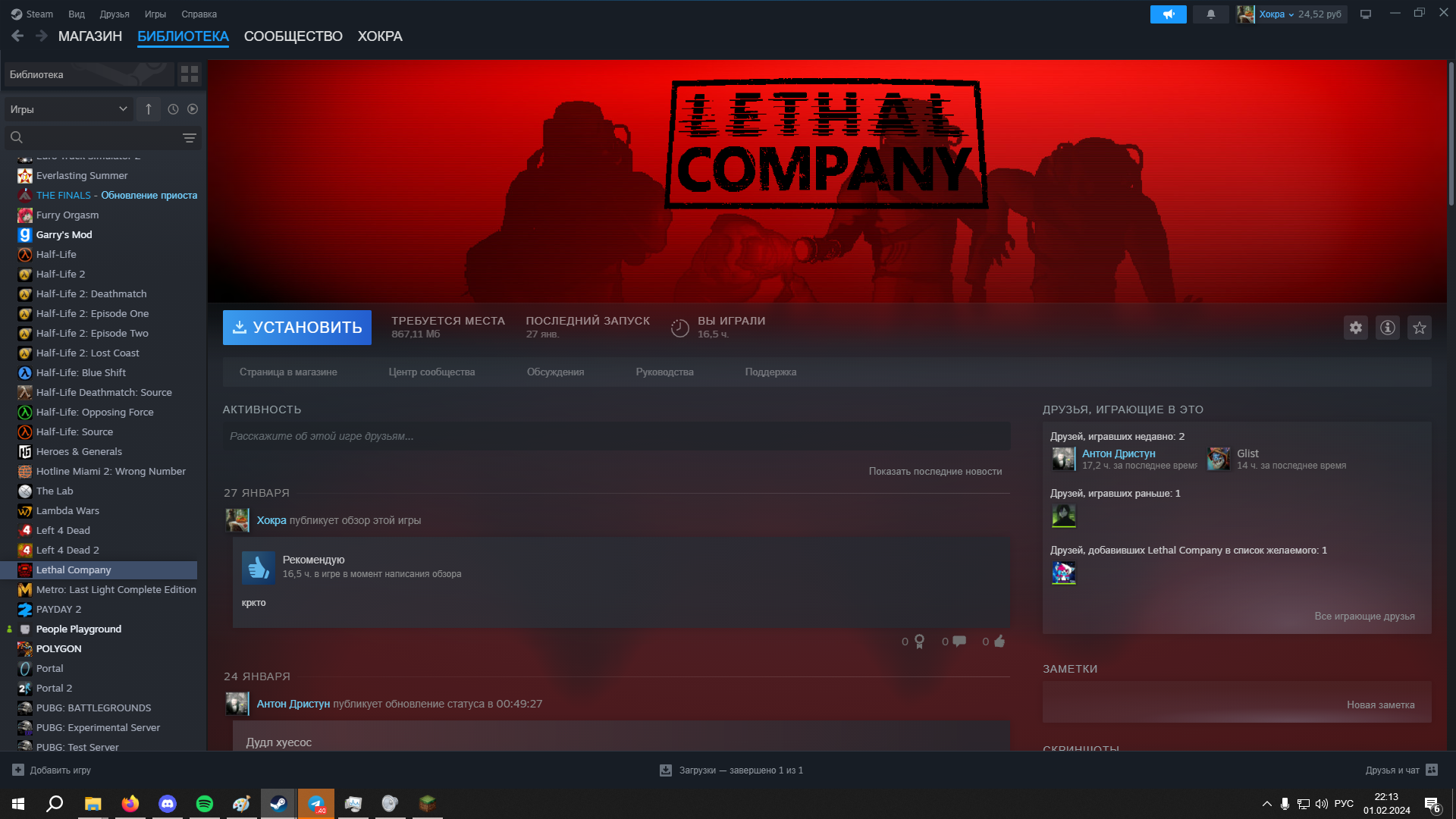
Task: Click Новая заметка button
Action: tap(1381, 705)
